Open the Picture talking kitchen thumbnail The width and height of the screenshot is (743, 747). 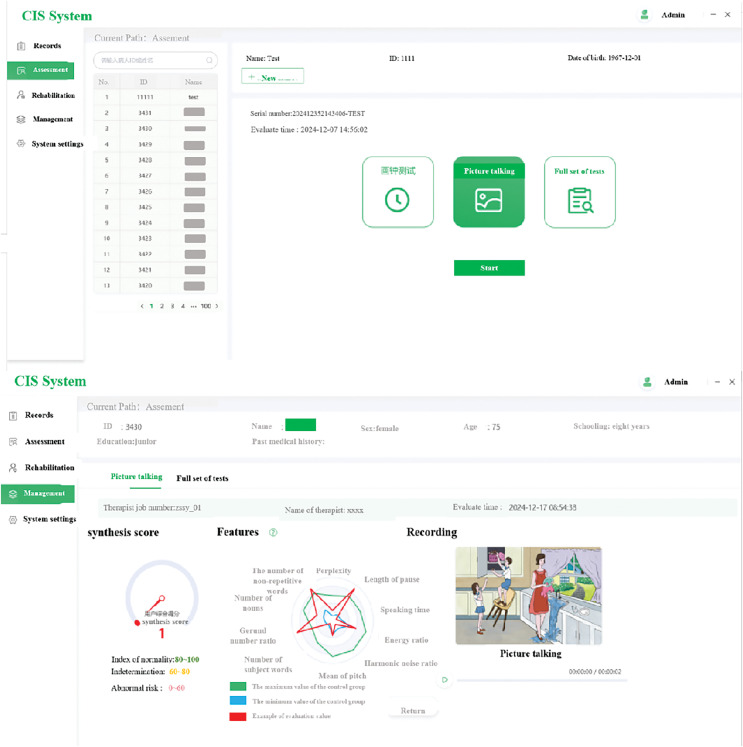click(529, 596)
